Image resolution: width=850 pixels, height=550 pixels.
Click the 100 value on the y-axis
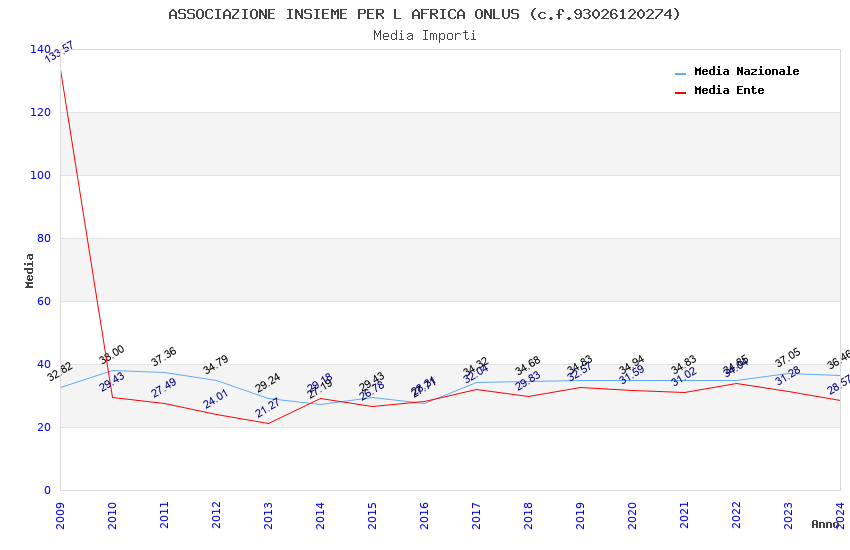click(x=40, y=175)
